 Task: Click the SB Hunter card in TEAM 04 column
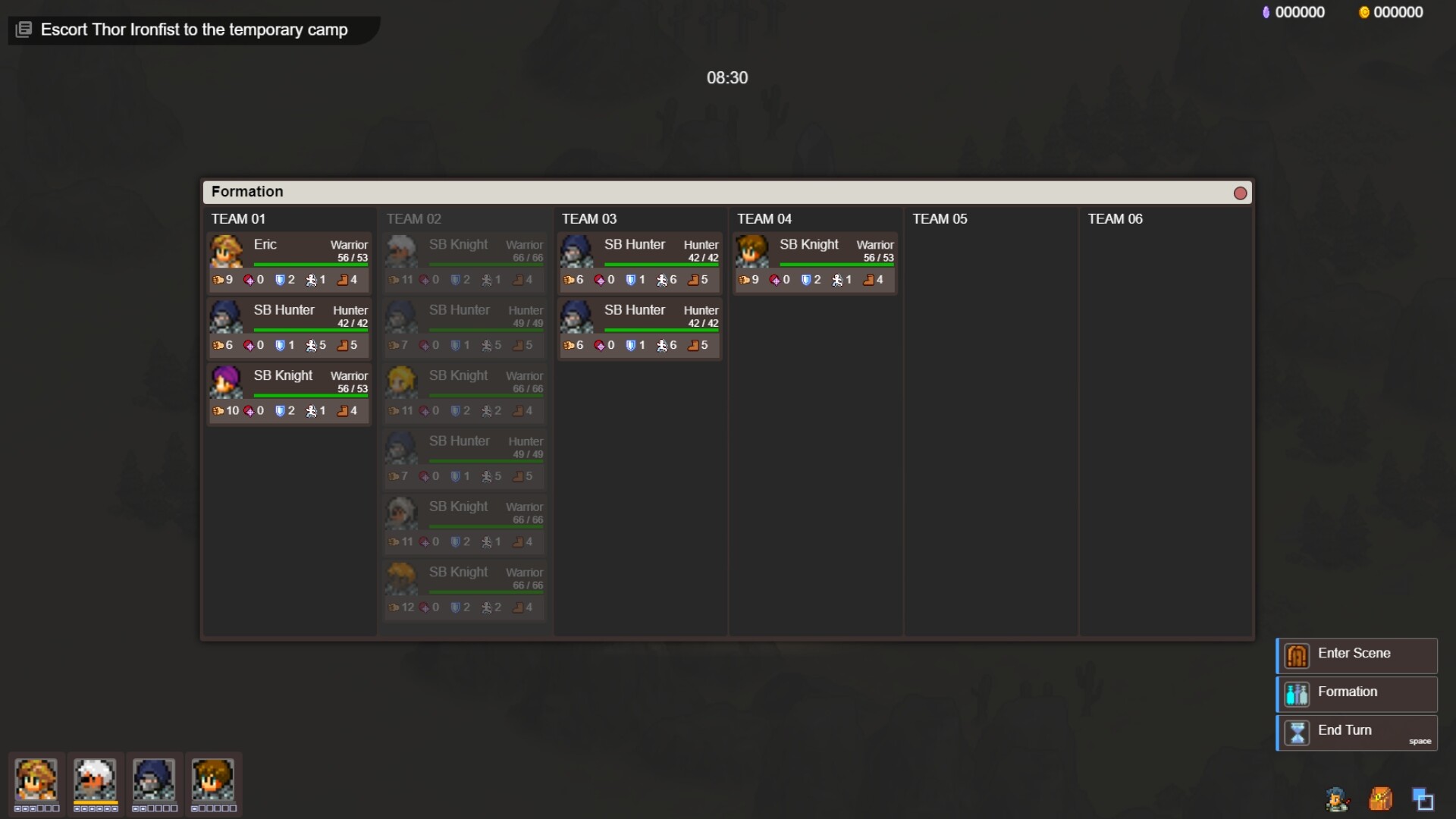815,262
